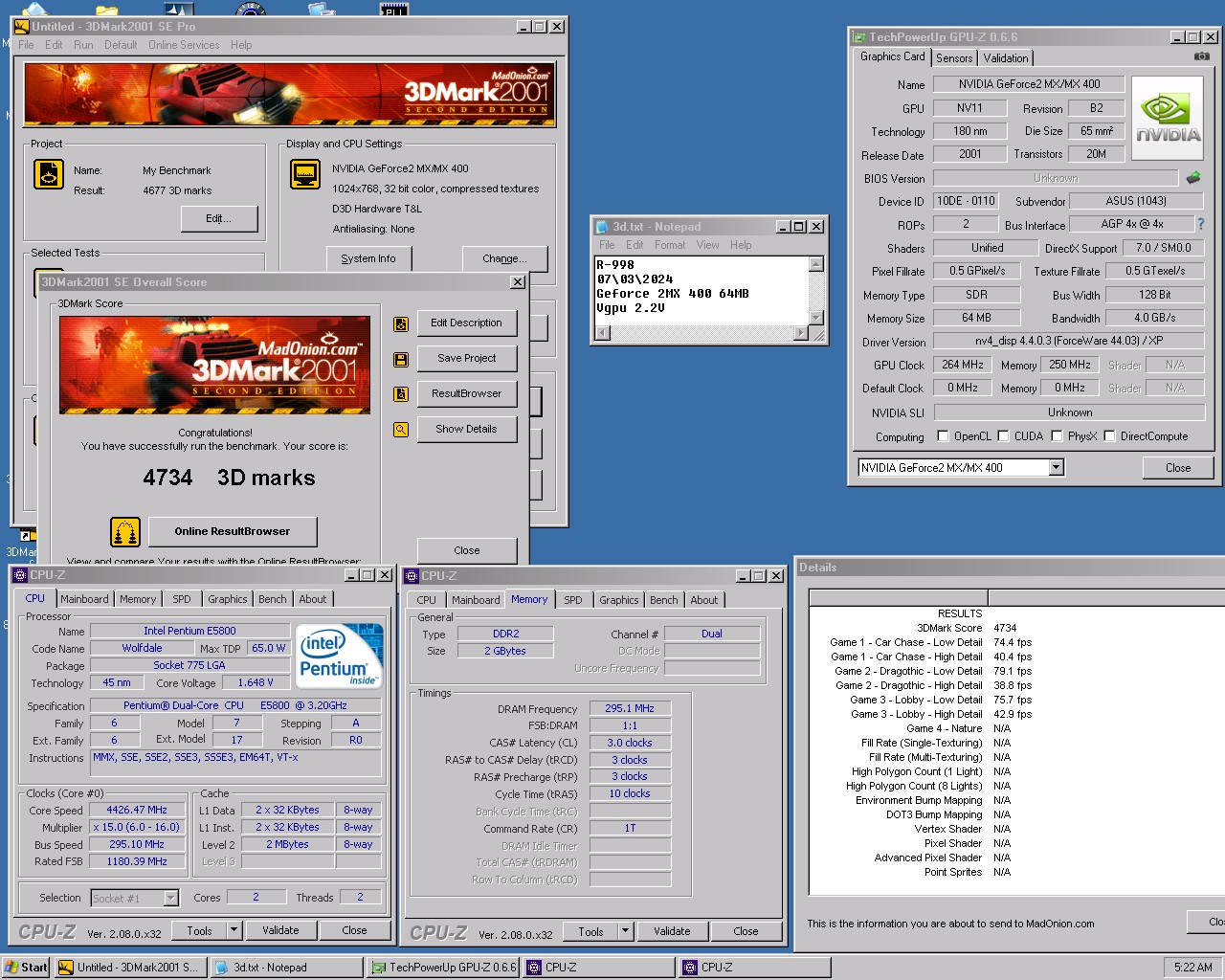Screen dimensions: 1225x980
Task: Click the Memory CPU-Z window title icon
Action: click(412, 576)
